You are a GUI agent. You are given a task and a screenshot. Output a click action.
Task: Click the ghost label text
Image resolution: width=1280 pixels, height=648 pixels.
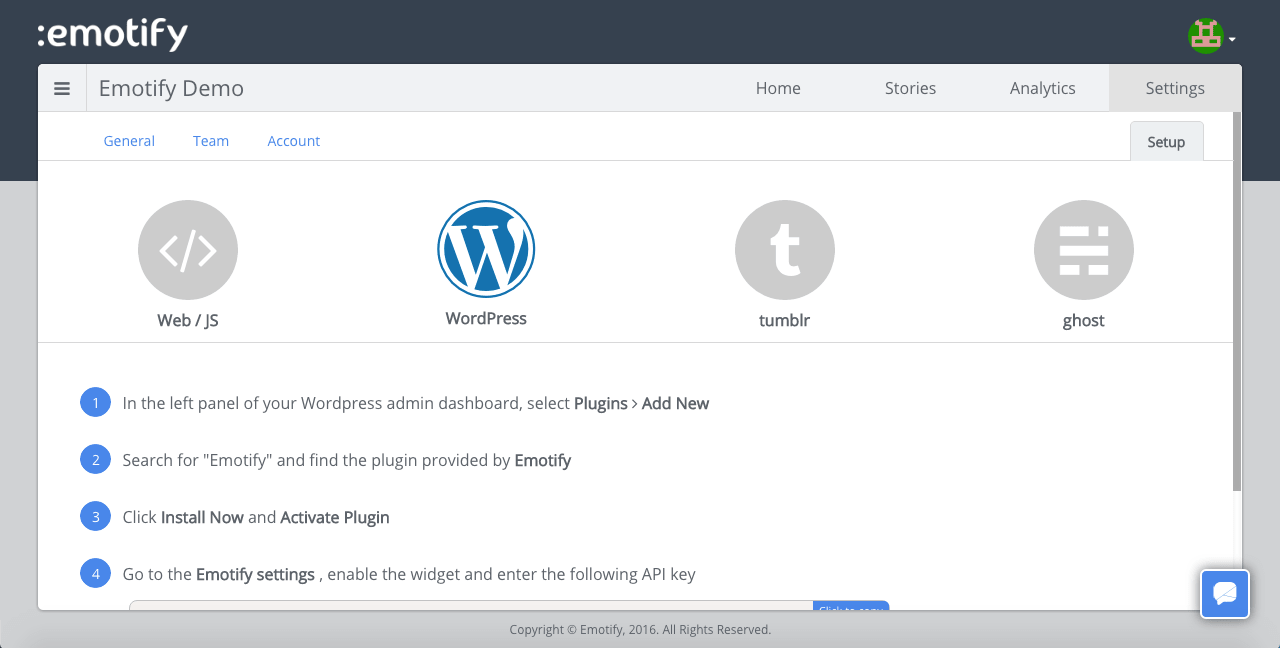[1084, 321]
